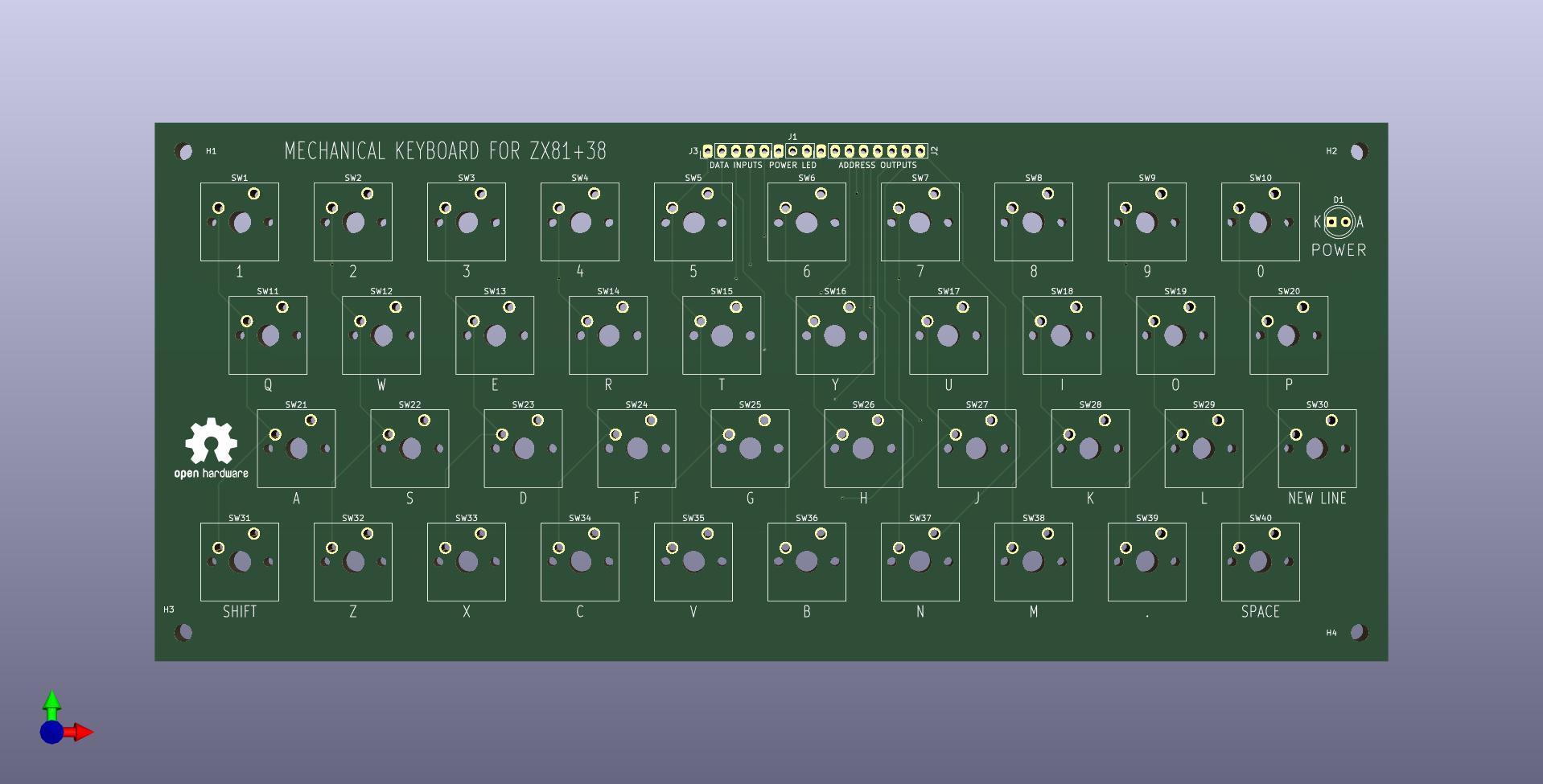Select the SW30 NEW LINE key switch
The width and height of the screenshot is (1543, 784).
click(1317, 449)
